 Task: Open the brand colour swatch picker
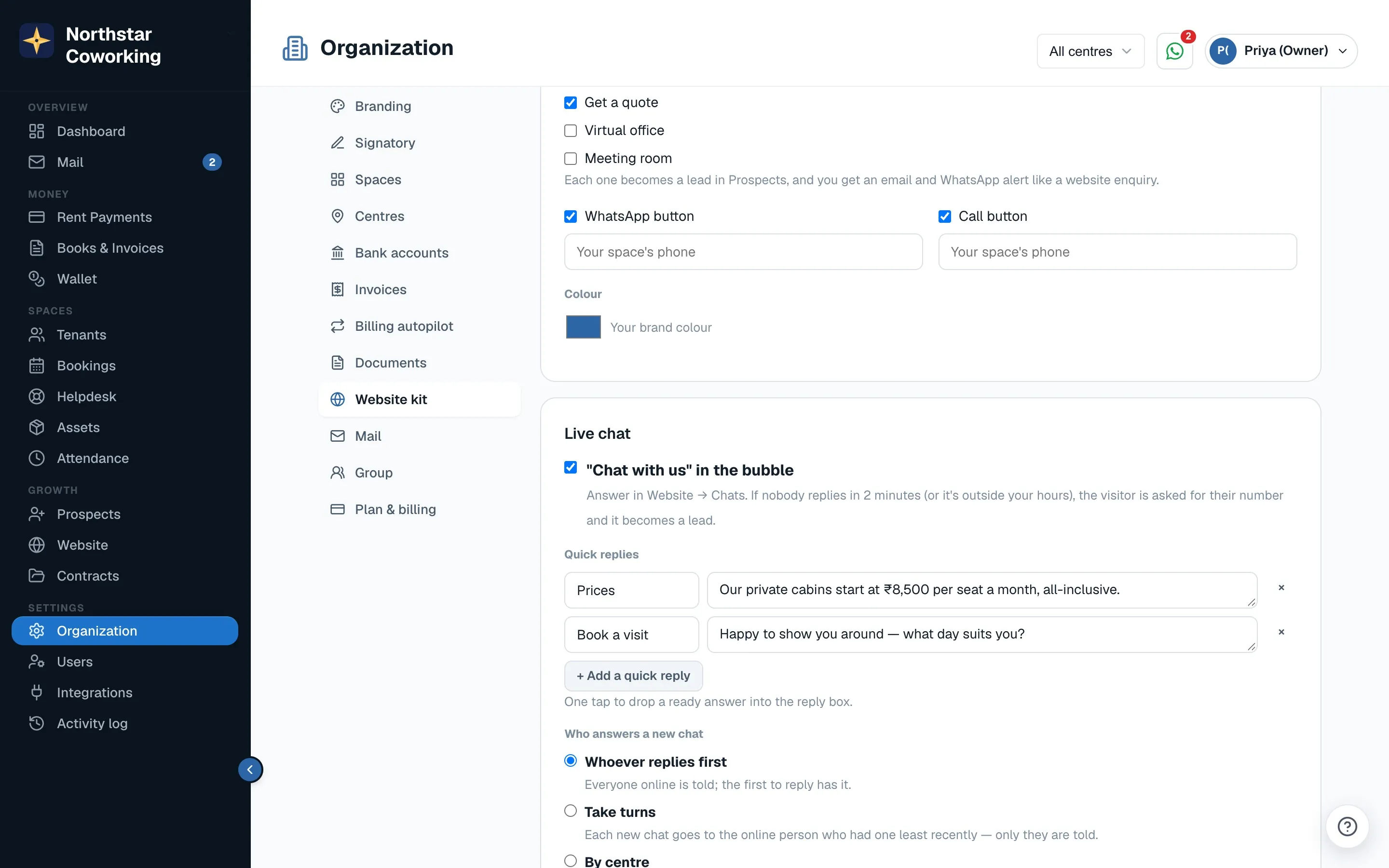point(583,327)
